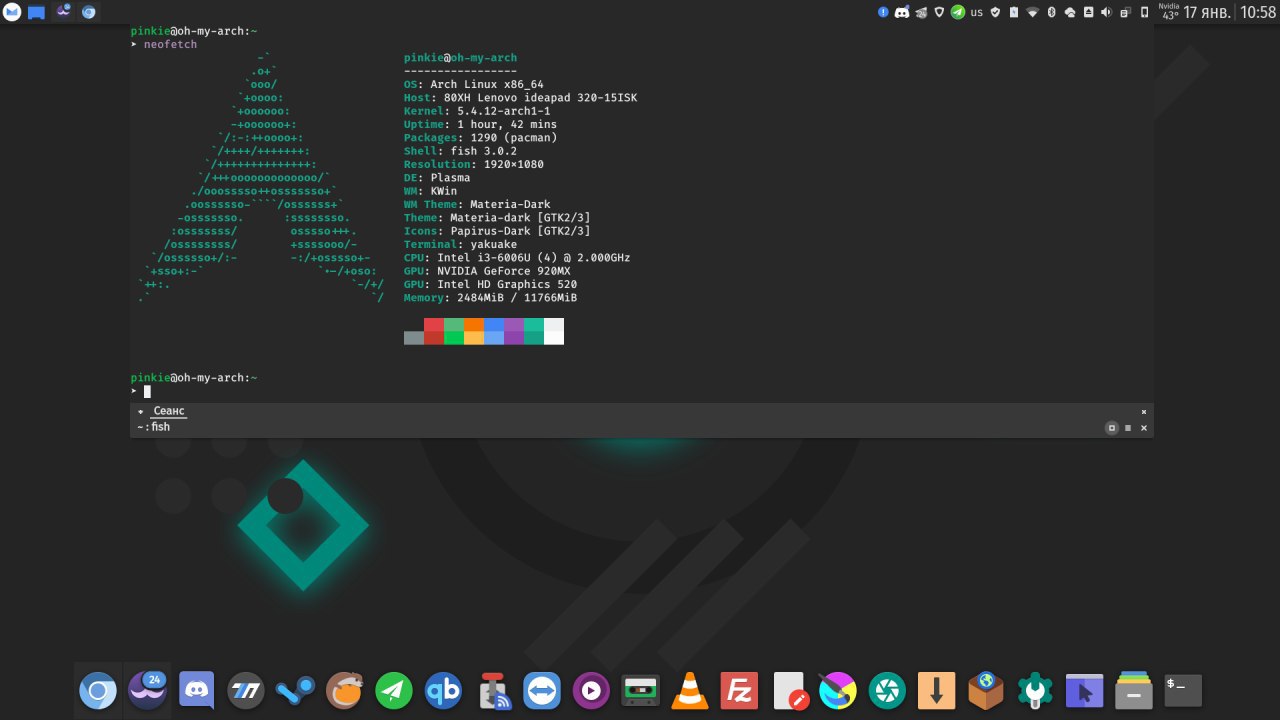Open the Telegram tray icon
Image resolution: width=1280 pixels, height=720 pixels.
coord(958,12)
